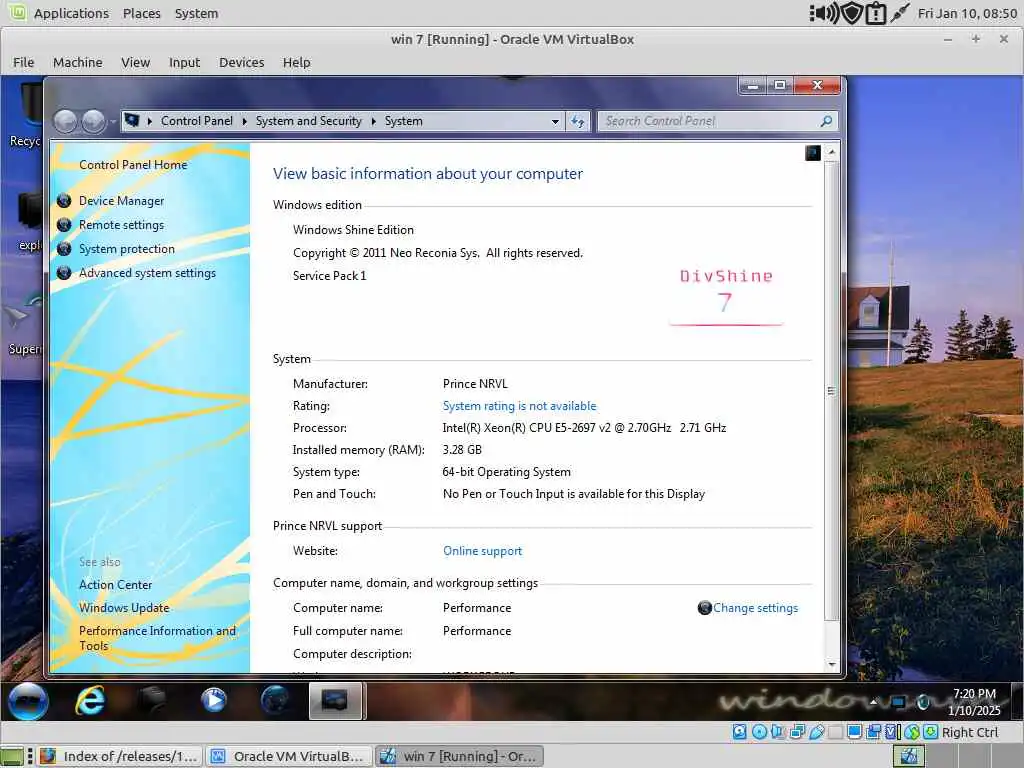Screen dimensions: 1024x768
Task: Click the back navigation button
Action: [65, 121]
